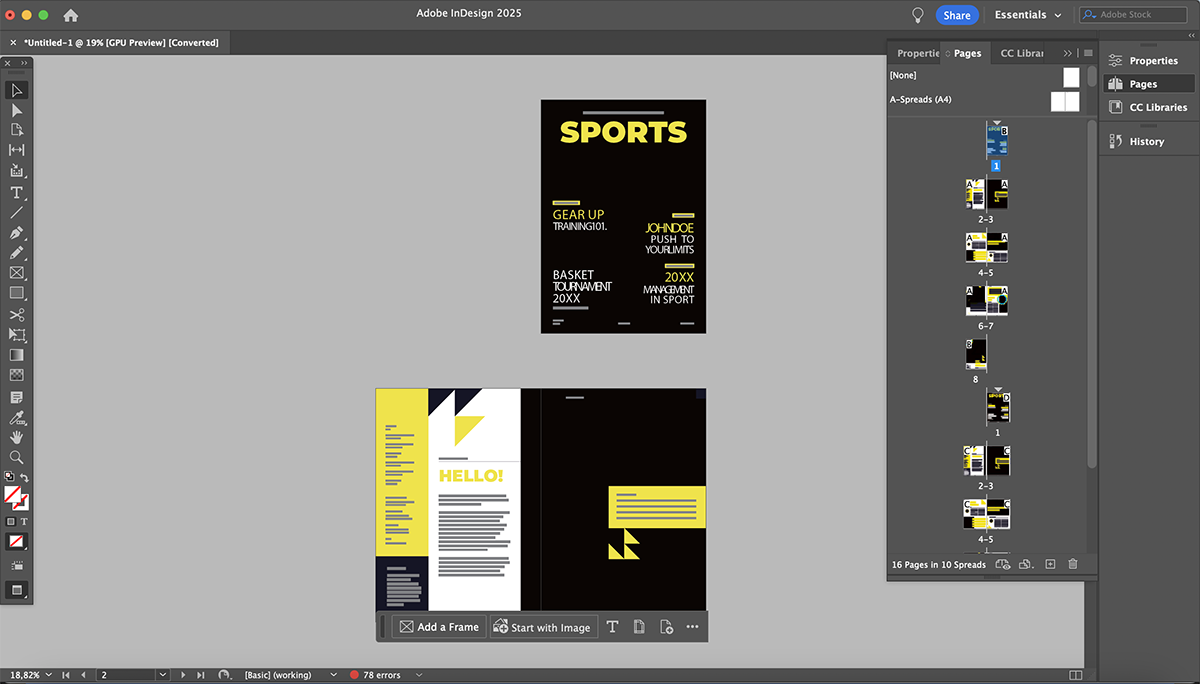Click the Add a Frame button

[439, 627]
